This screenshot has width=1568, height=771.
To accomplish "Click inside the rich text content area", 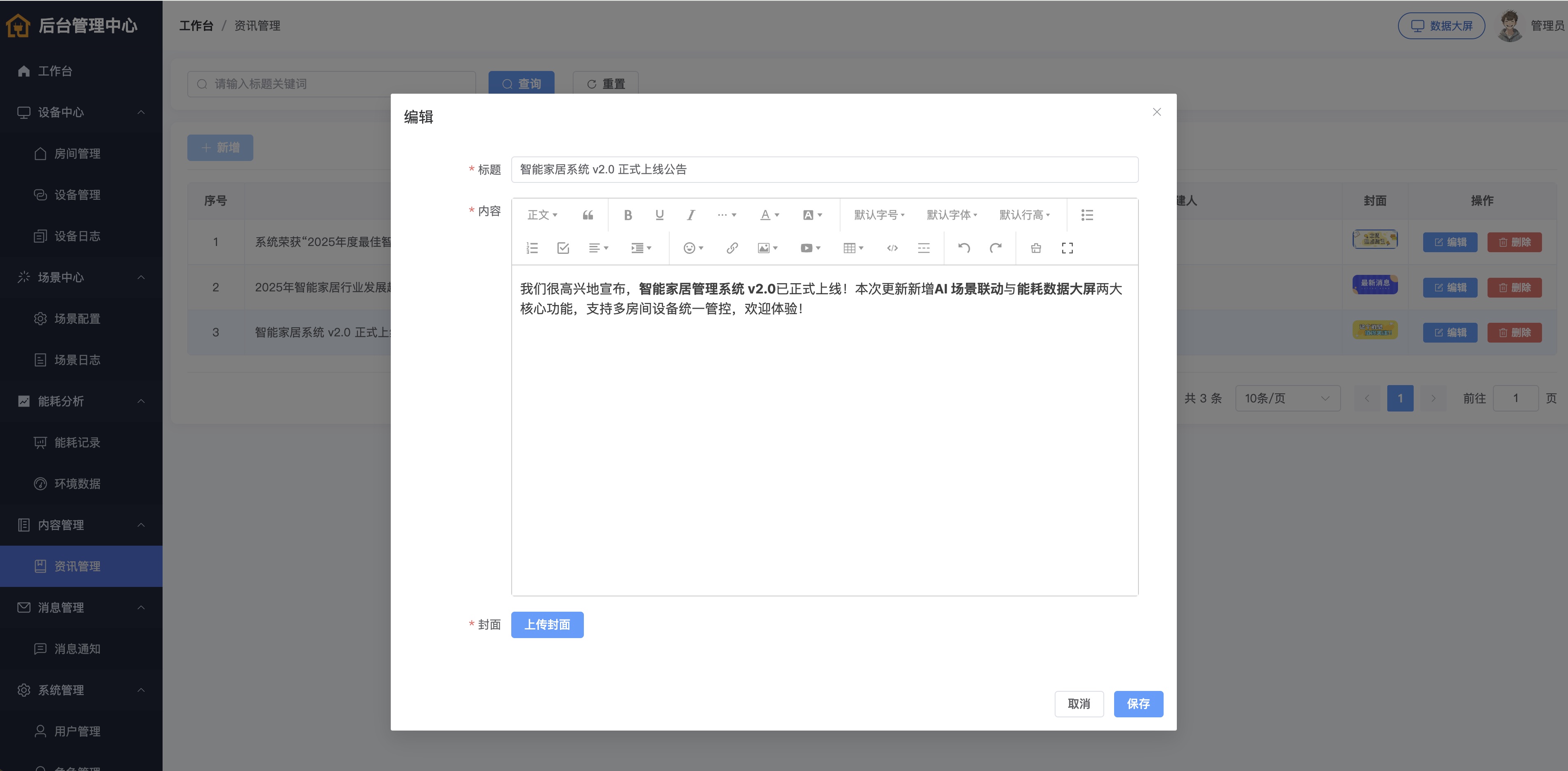I will pos(824,430).
